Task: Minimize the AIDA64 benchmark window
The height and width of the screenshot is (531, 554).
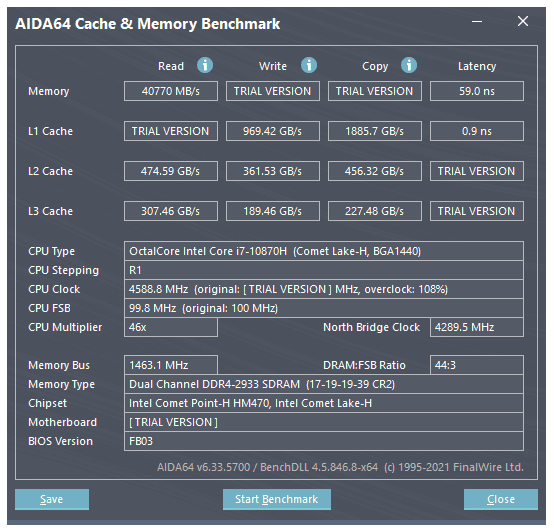Action: (477, 22)
